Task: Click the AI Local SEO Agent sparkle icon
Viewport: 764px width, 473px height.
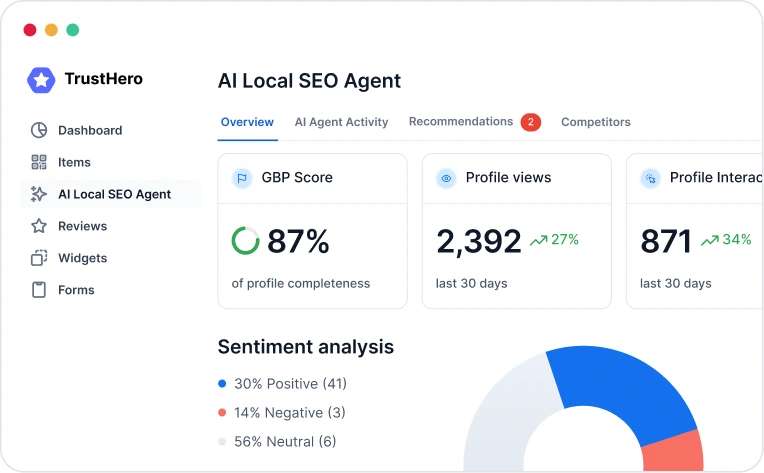Action: coord(38,194)
